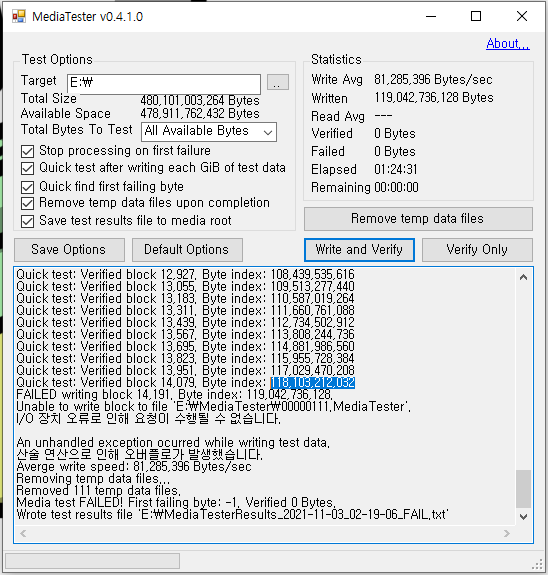Viewport: 548px width, 575px height.
Task: Click into the Target path field
Action: (x=164, y=83)
